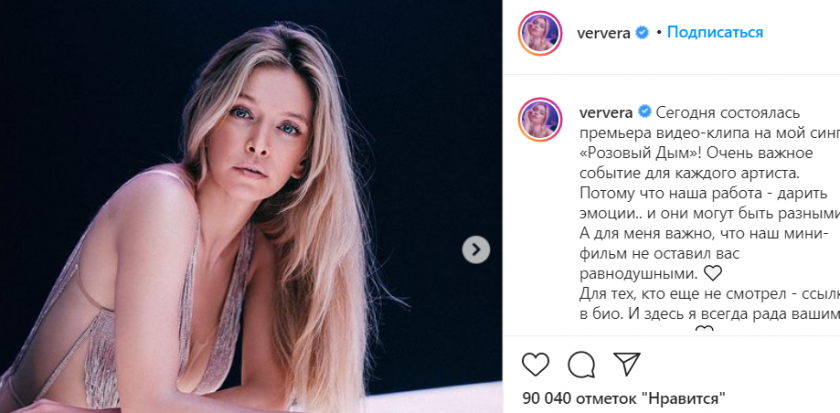The height and width of the screenshot is (413, 840).
Task: Click the «Розовый Дым» text in the caption
Action: coord(638,153)
